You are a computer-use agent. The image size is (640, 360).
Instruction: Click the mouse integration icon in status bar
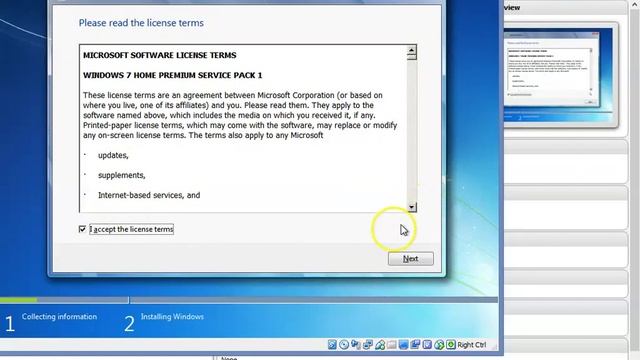[x=439, y=345]
